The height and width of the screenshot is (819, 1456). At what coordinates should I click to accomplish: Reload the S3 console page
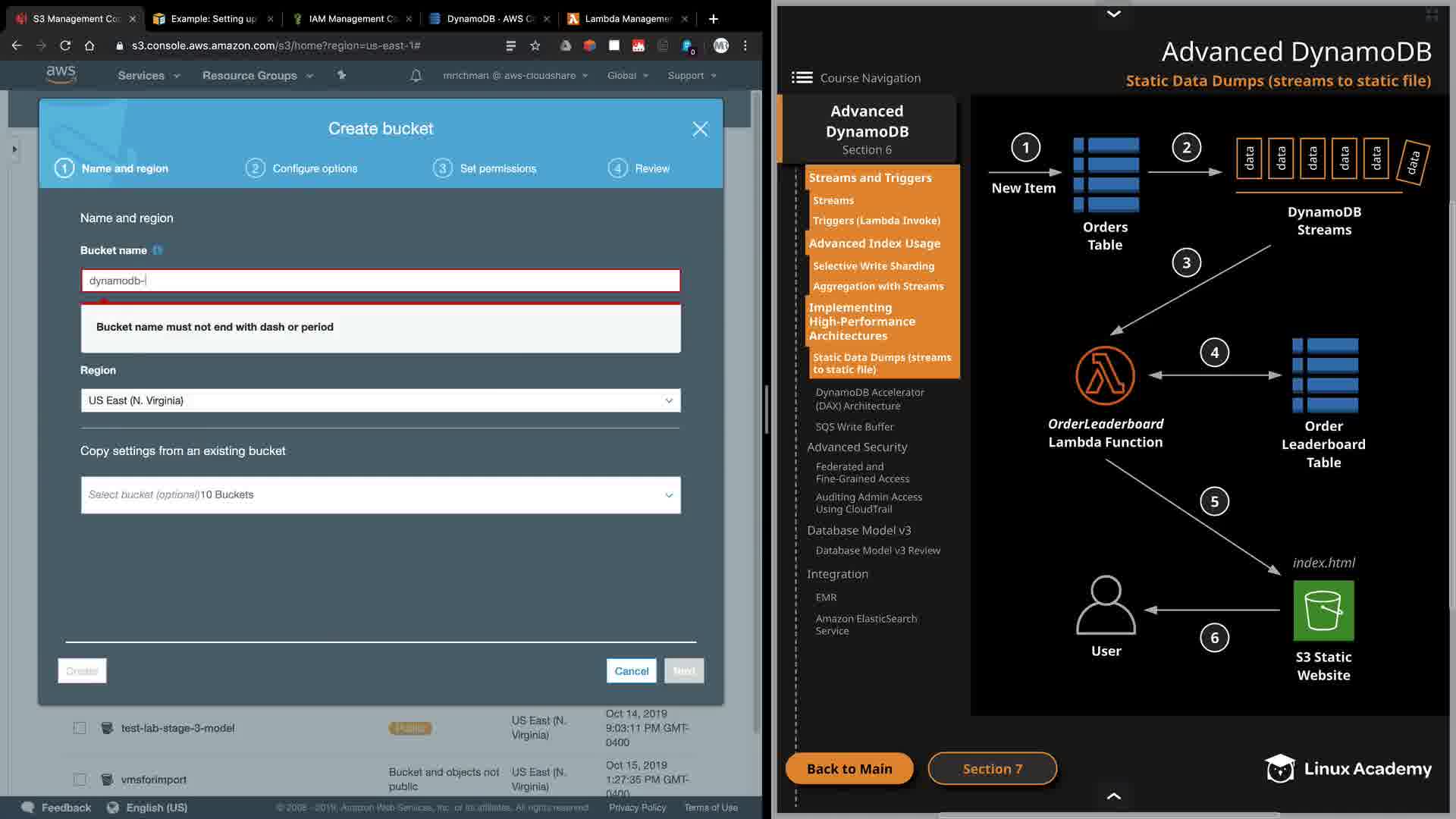pyautogui.click(x=65, y=45)
